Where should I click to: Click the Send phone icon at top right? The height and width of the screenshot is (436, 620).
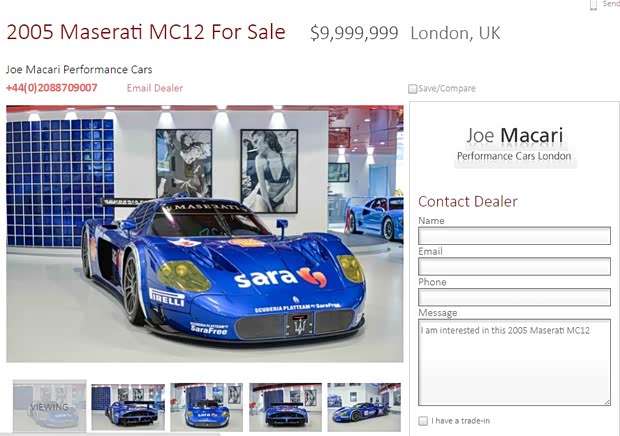[593, 5]
